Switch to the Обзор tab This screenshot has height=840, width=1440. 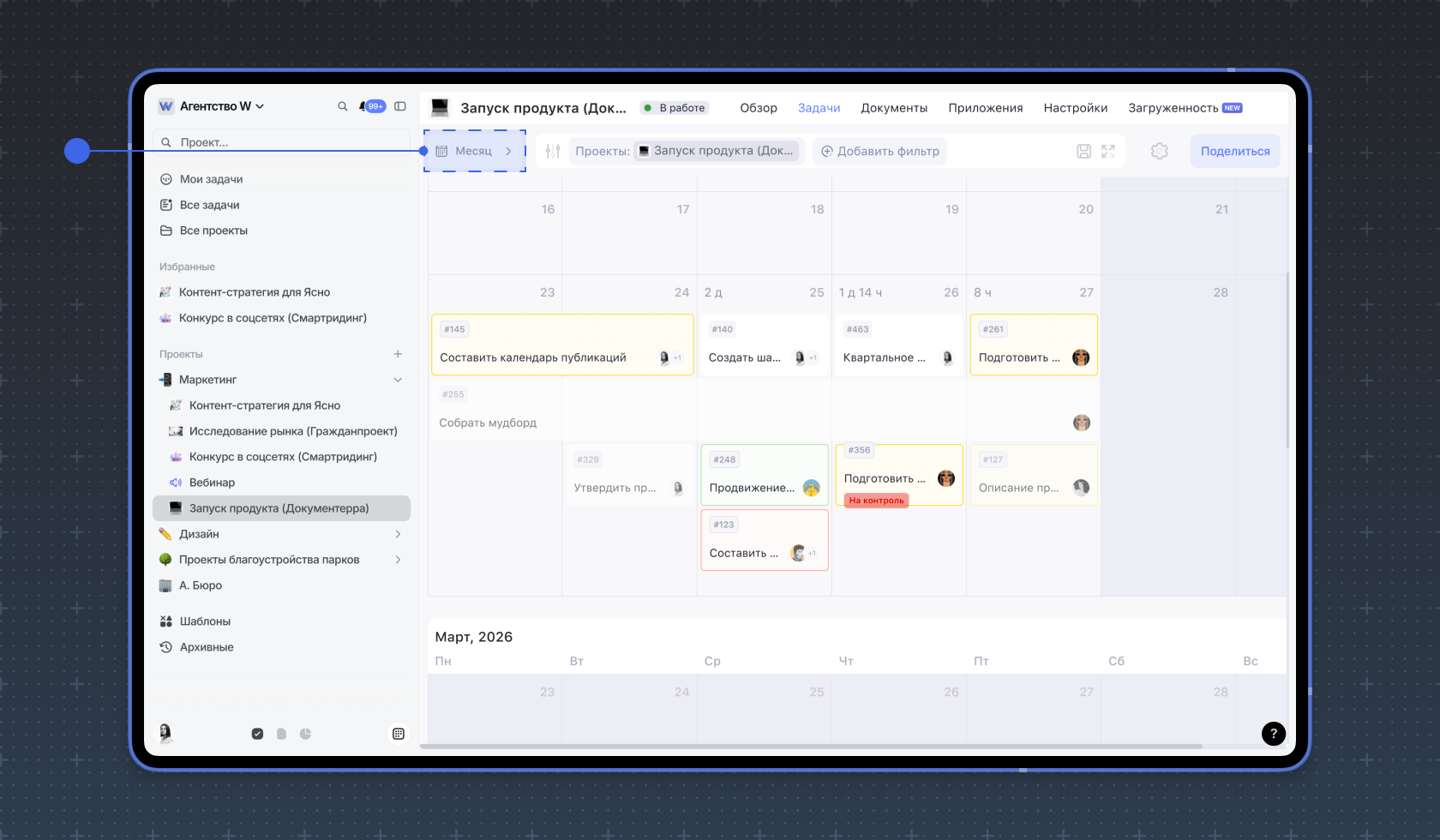(758, 108)
